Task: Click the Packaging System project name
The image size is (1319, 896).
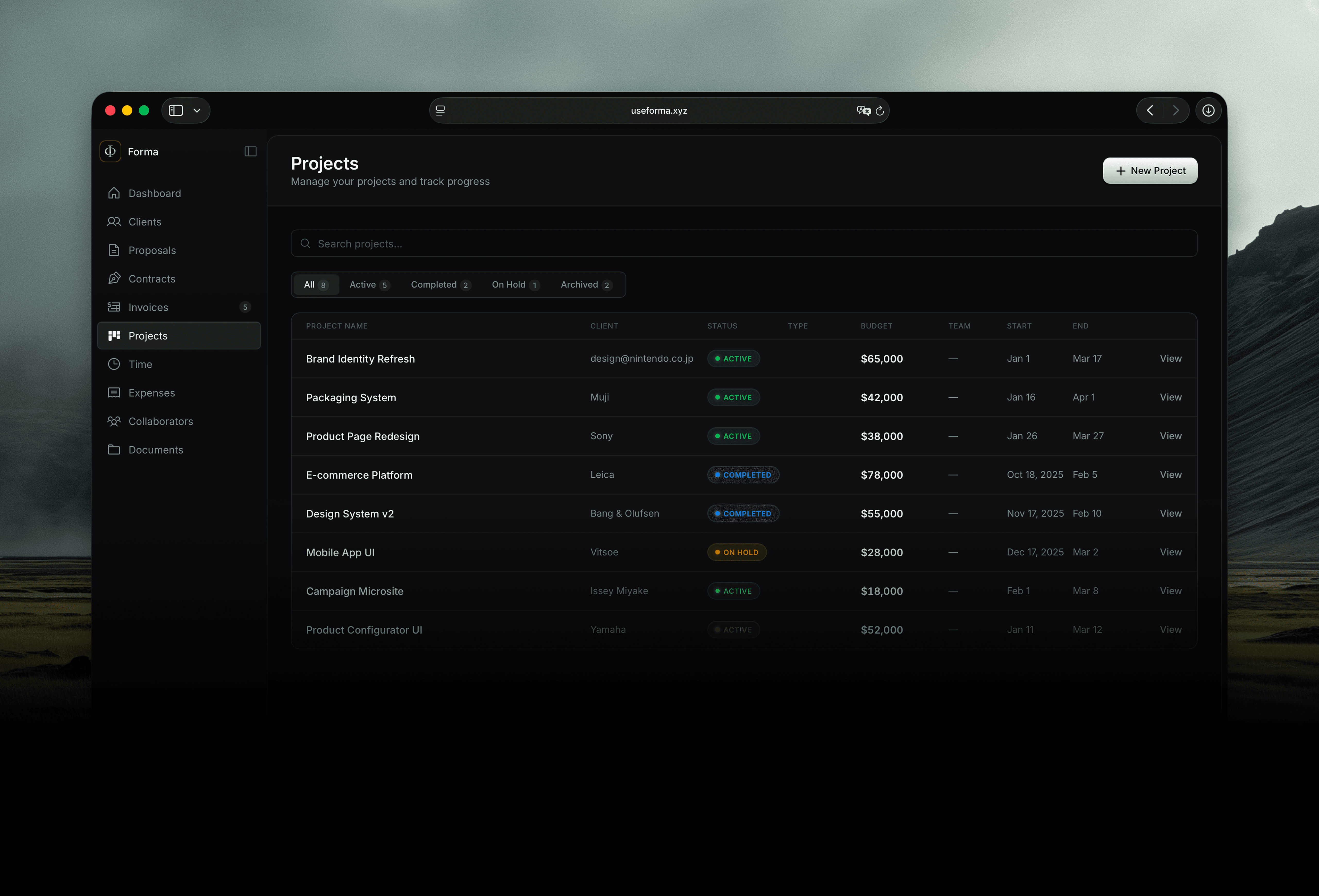Action: 351,398
